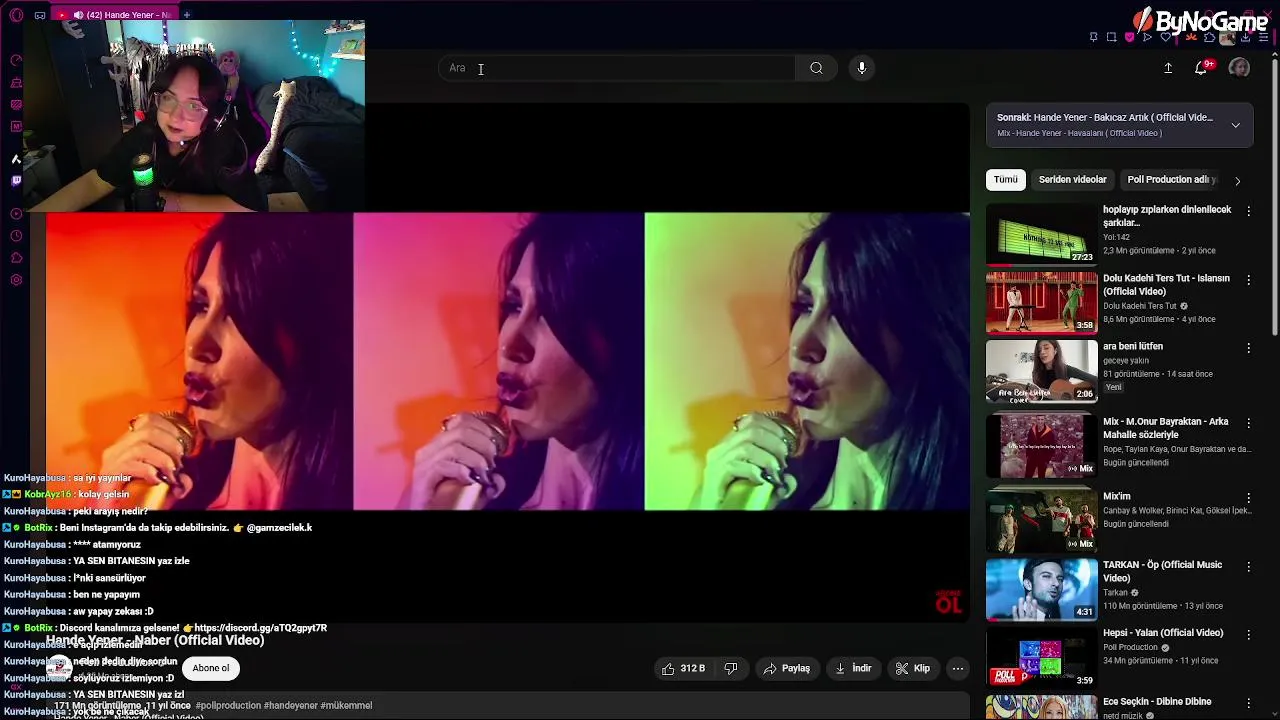This screenshot has height=720, width=1280.
Task: Open GX Control in the sidebar
Action: coord(16,60)
